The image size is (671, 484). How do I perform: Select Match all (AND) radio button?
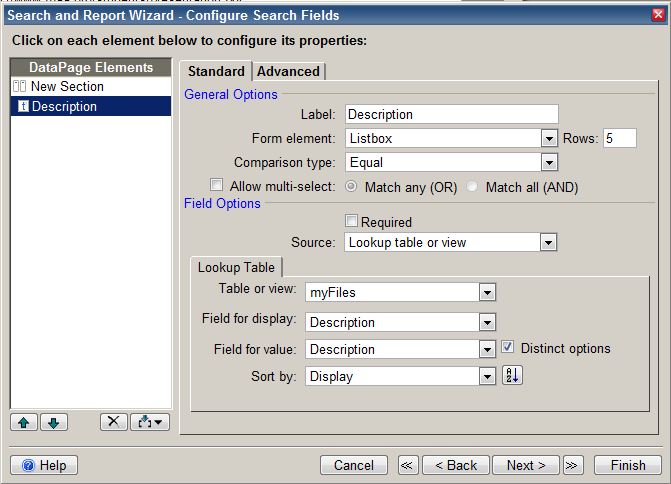472,186
